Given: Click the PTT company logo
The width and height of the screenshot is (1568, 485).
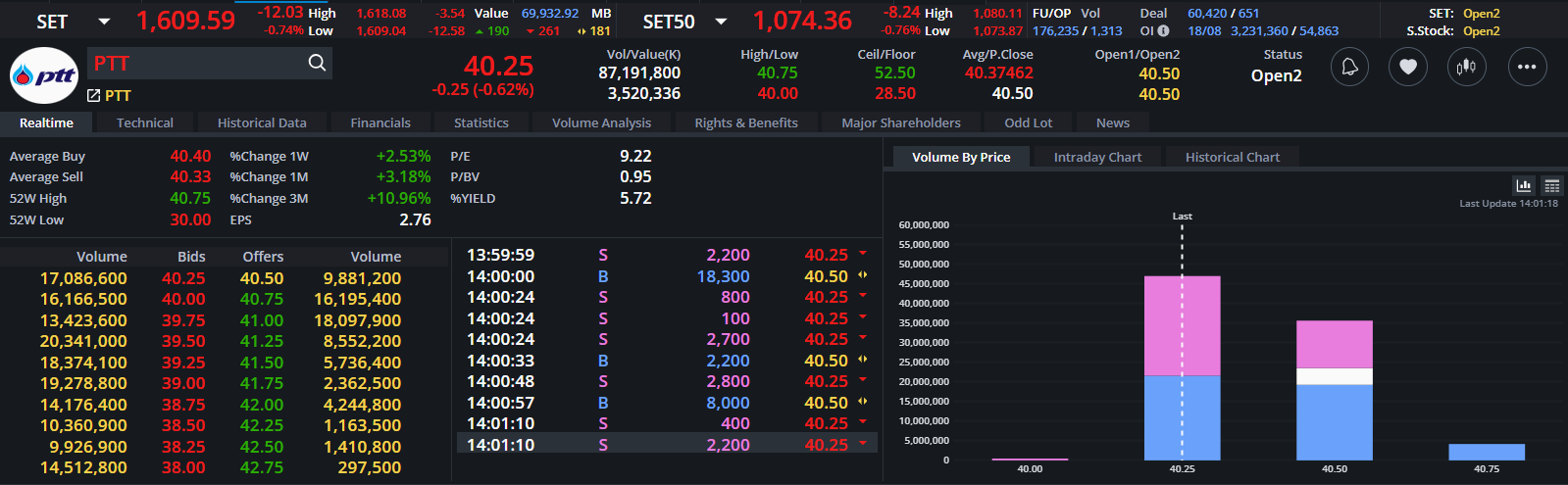Looking at the screenshot, I should click(x=44, y=75).
